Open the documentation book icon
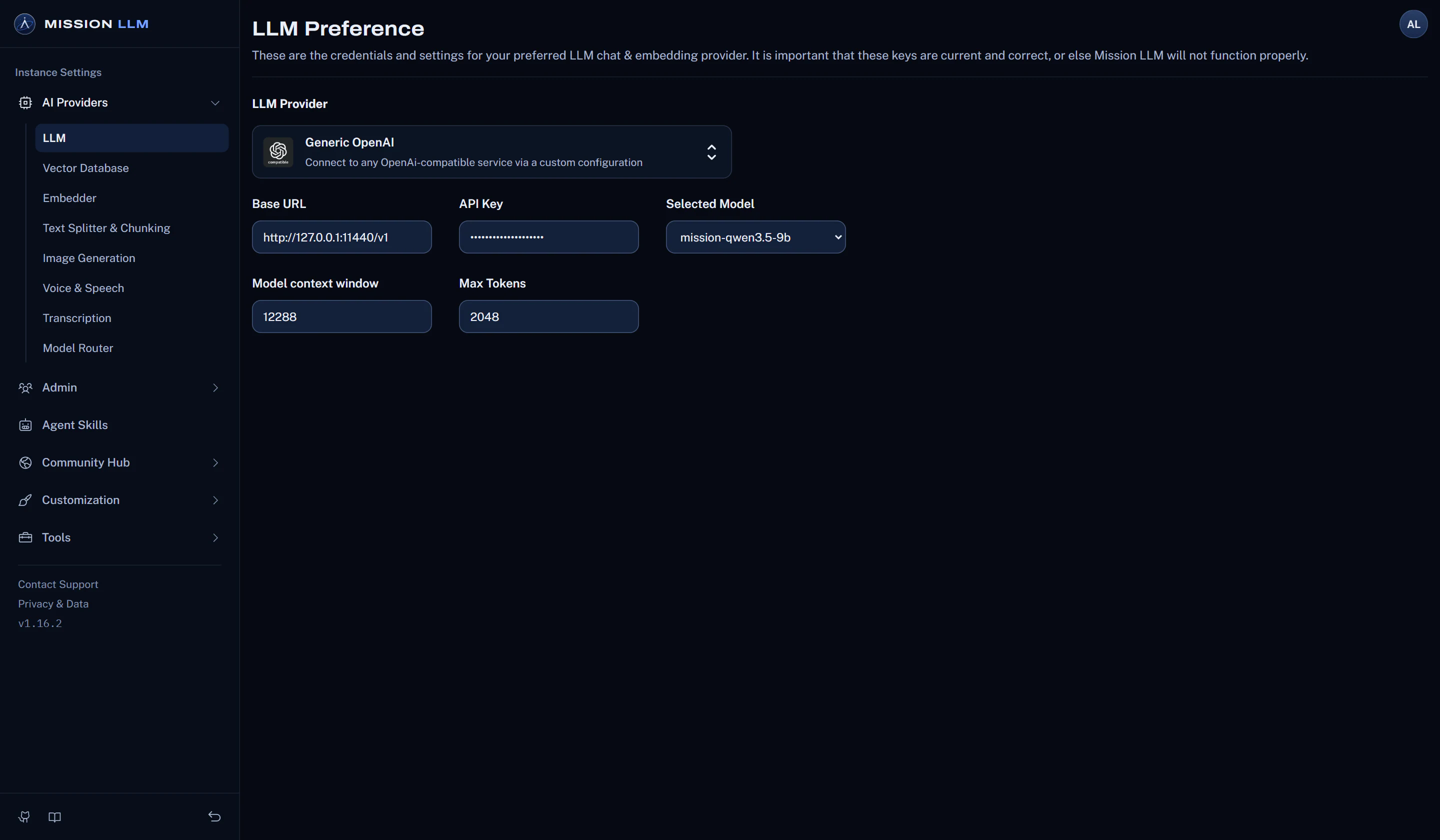 pos(55,816)
